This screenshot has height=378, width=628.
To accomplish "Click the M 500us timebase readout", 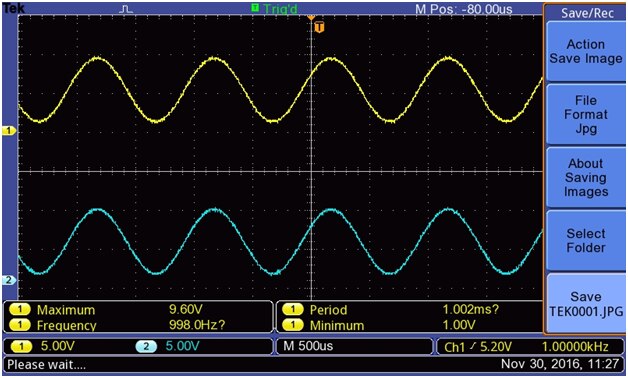I will point(308,346).
